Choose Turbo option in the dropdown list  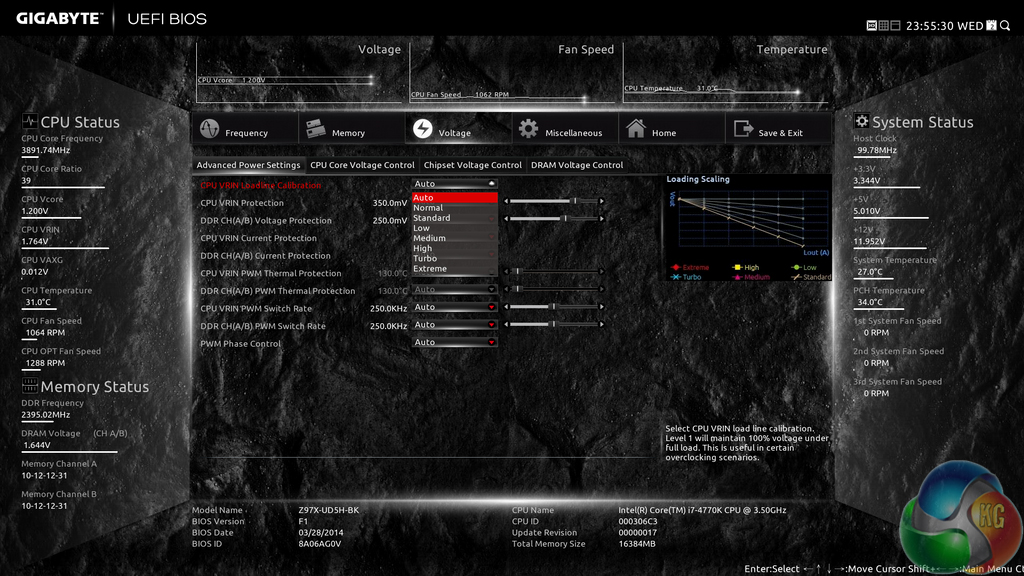coord(426,259)
